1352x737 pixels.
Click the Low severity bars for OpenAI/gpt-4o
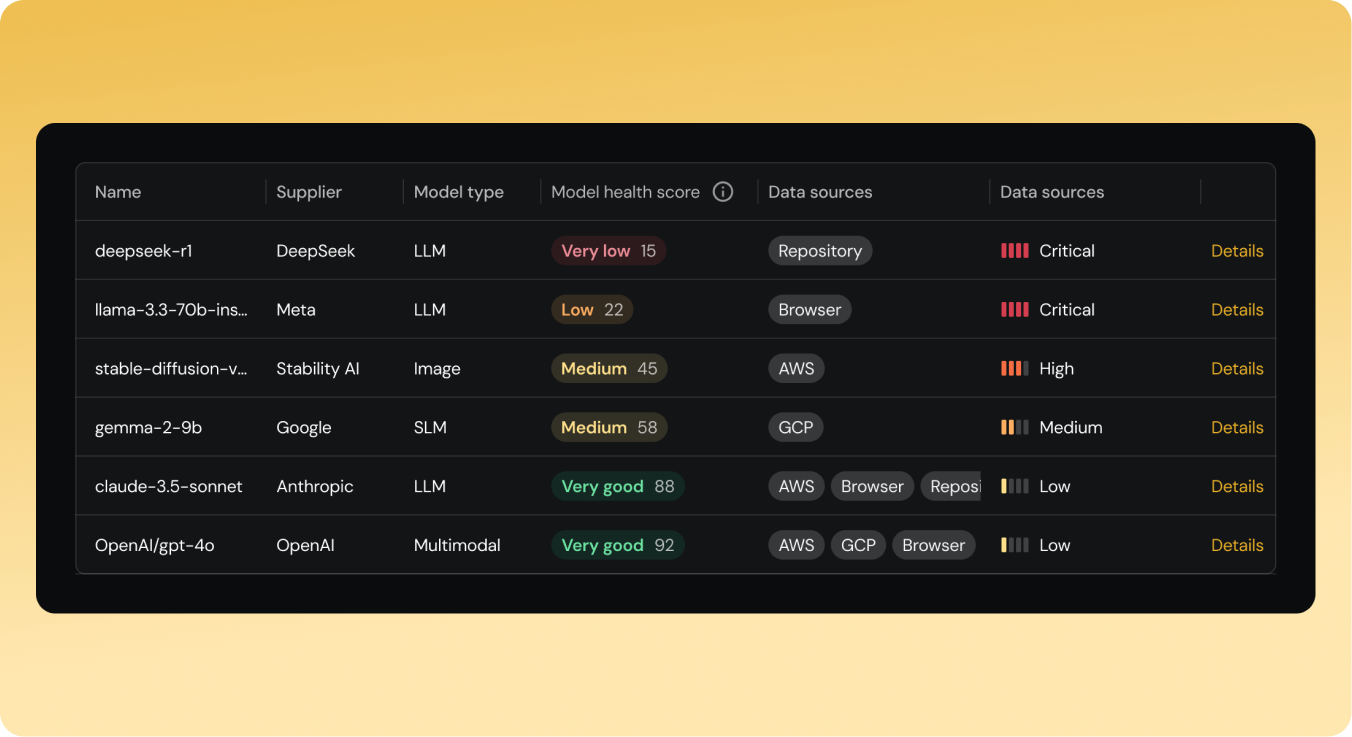point(1015,546)
